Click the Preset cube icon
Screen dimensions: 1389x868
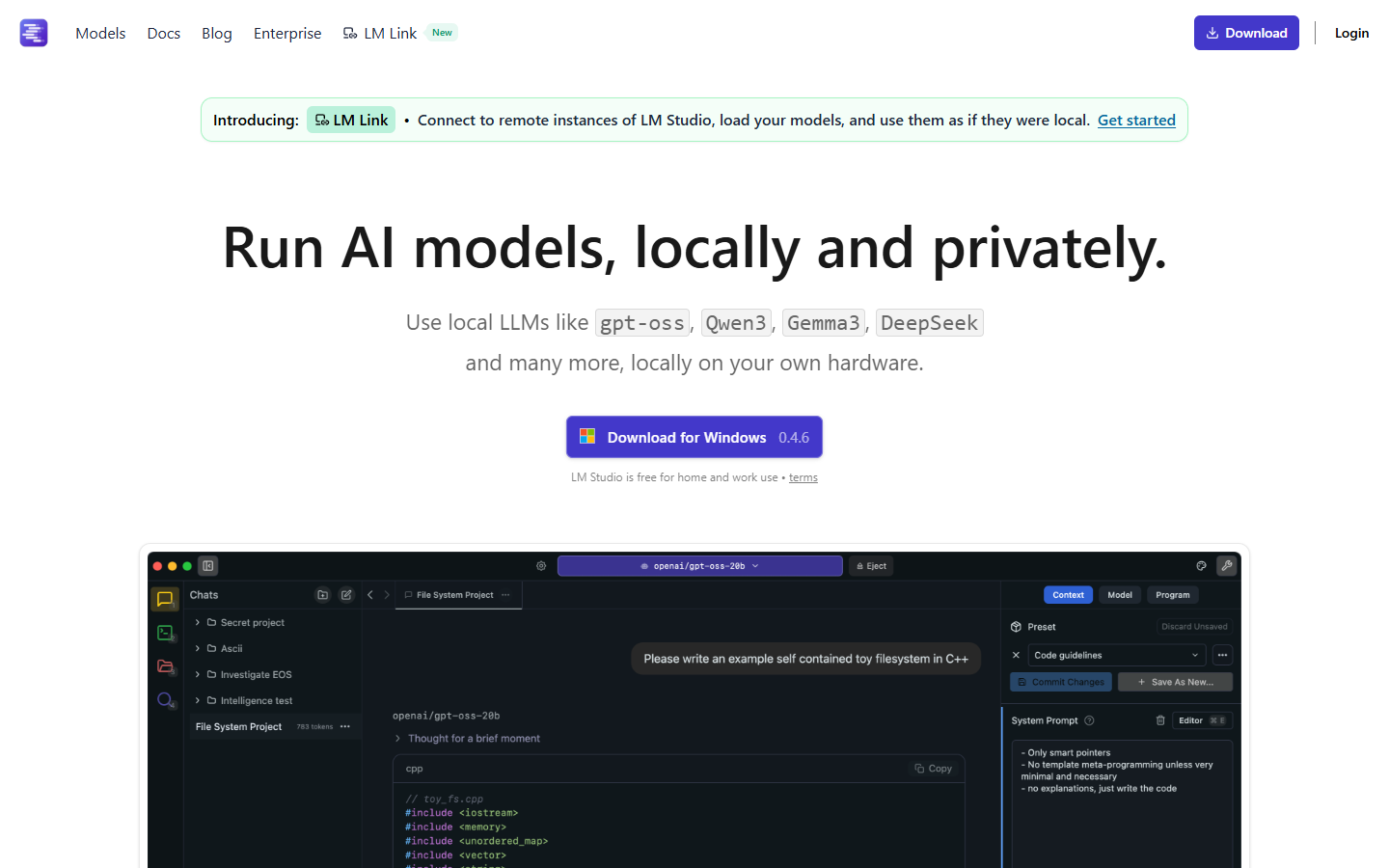1016,627
